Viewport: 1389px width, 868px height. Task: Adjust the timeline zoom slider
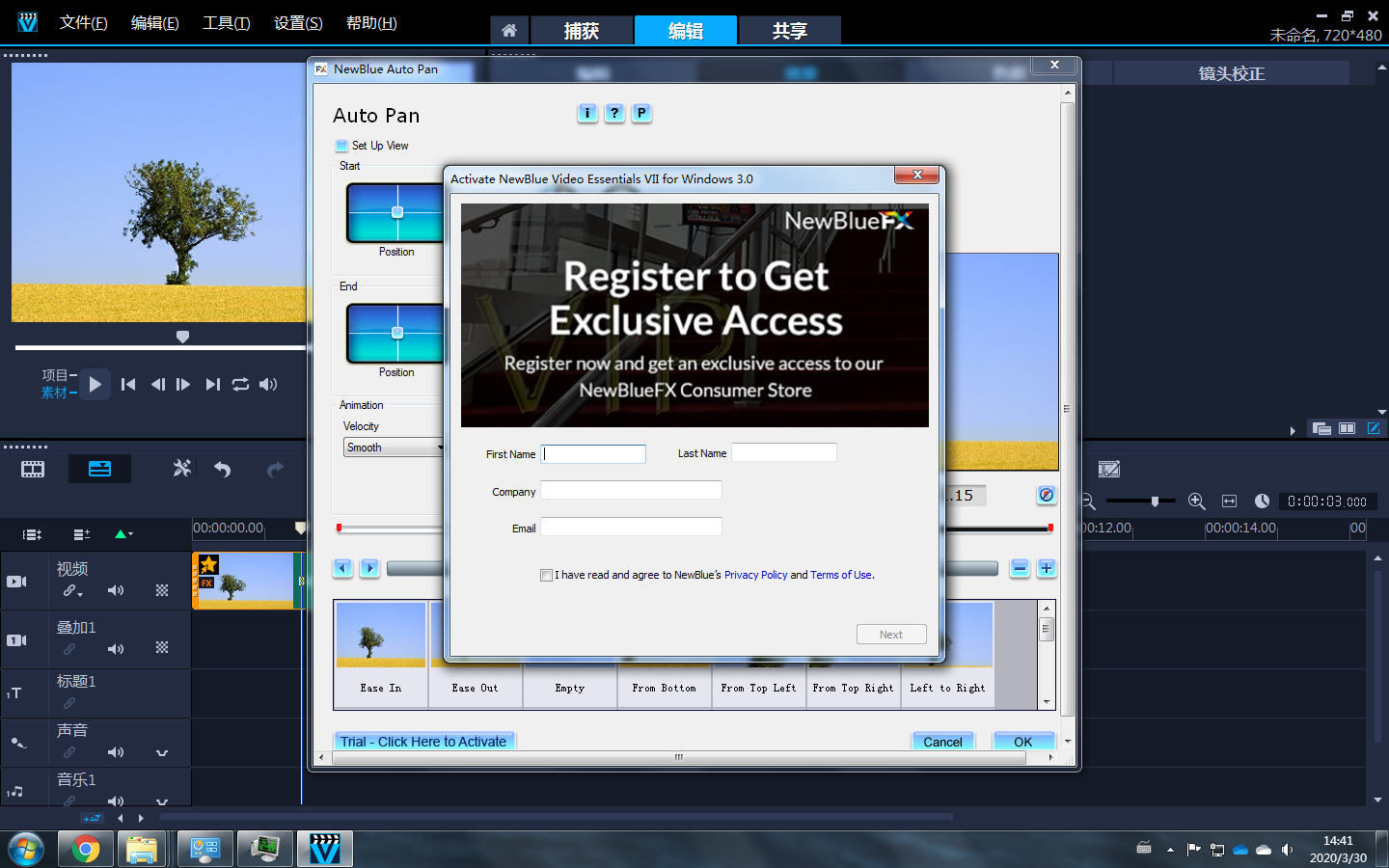pyautogui.click(x=1155, y=502)
